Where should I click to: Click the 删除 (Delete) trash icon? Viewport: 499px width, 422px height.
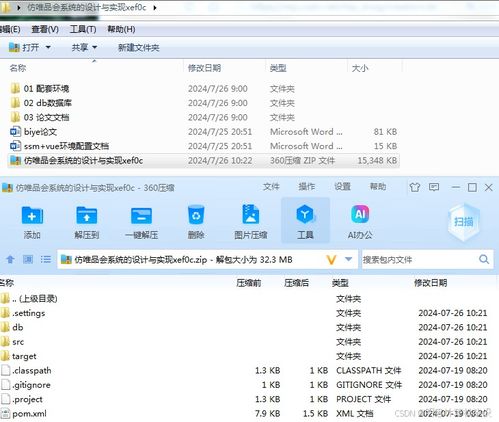click(x=196, y=215)
